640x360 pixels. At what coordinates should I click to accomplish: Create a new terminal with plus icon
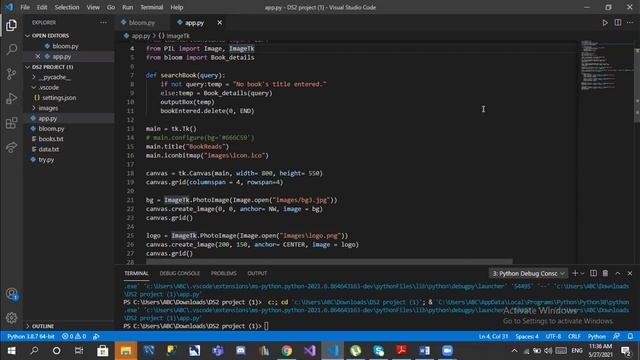(x=575, y=273)
